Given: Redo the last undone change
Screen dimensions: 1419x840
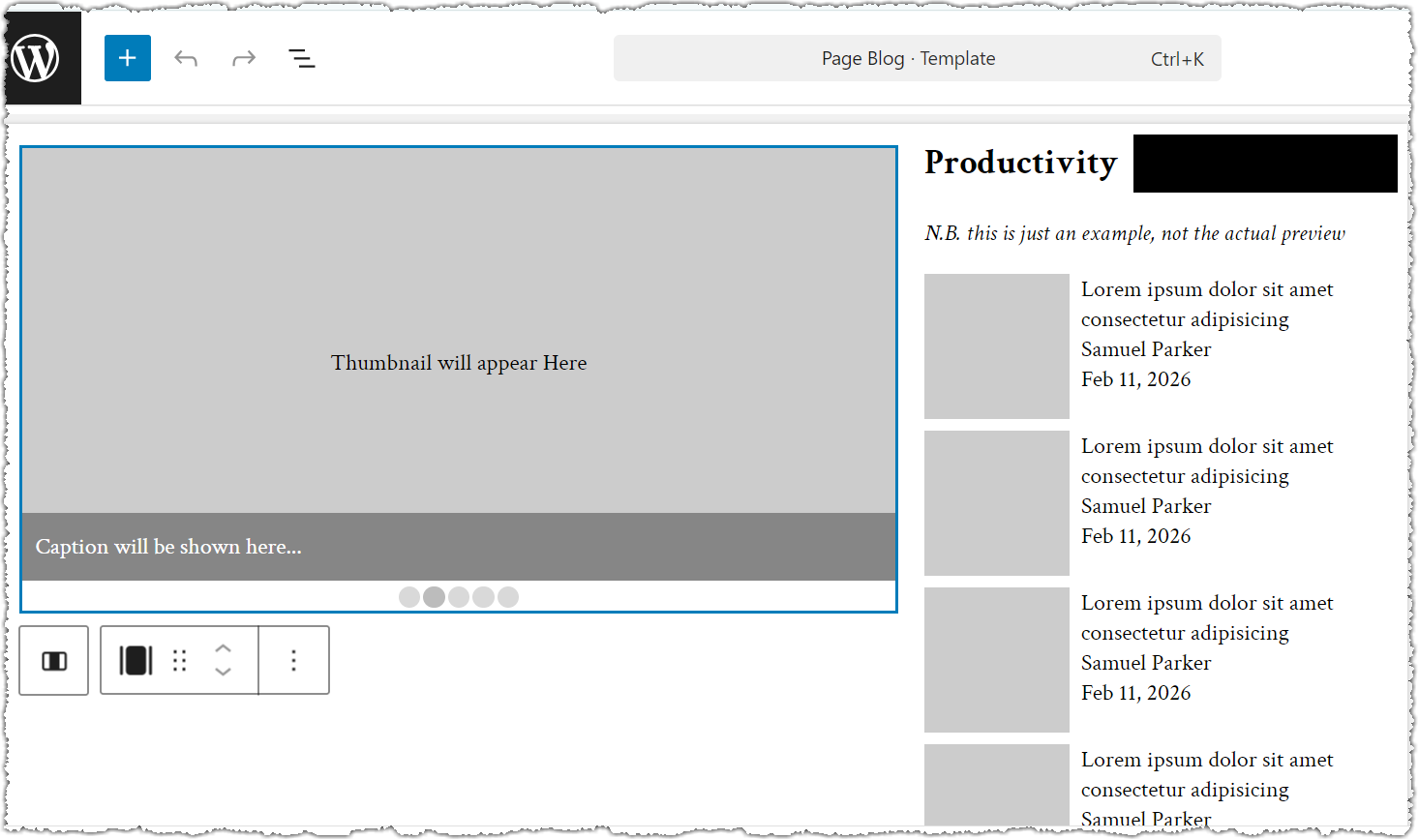Looking at the screenshot, I should 244,58.
